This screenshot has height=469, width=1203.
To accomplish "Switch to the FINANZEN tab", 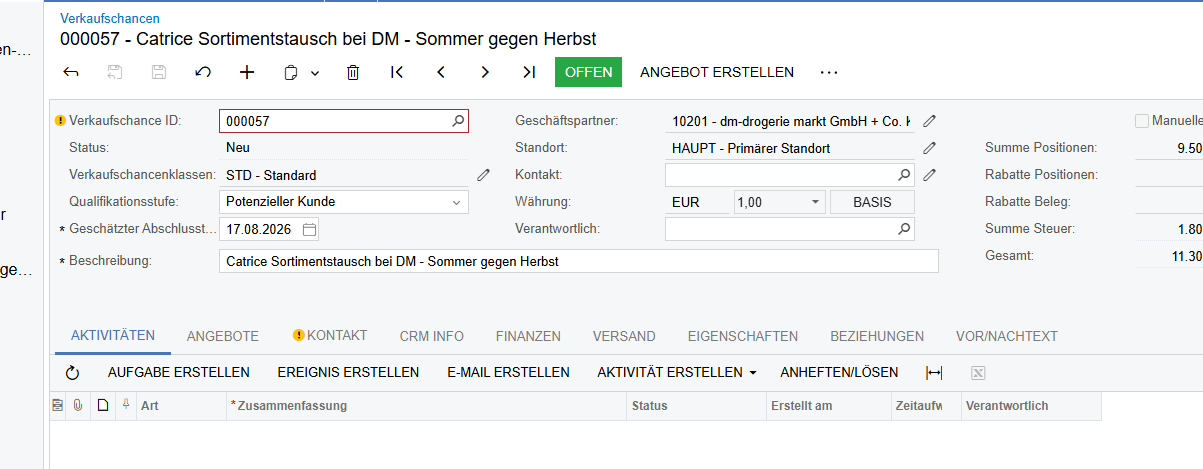I will pyautogui.click(x=528, y=336).
